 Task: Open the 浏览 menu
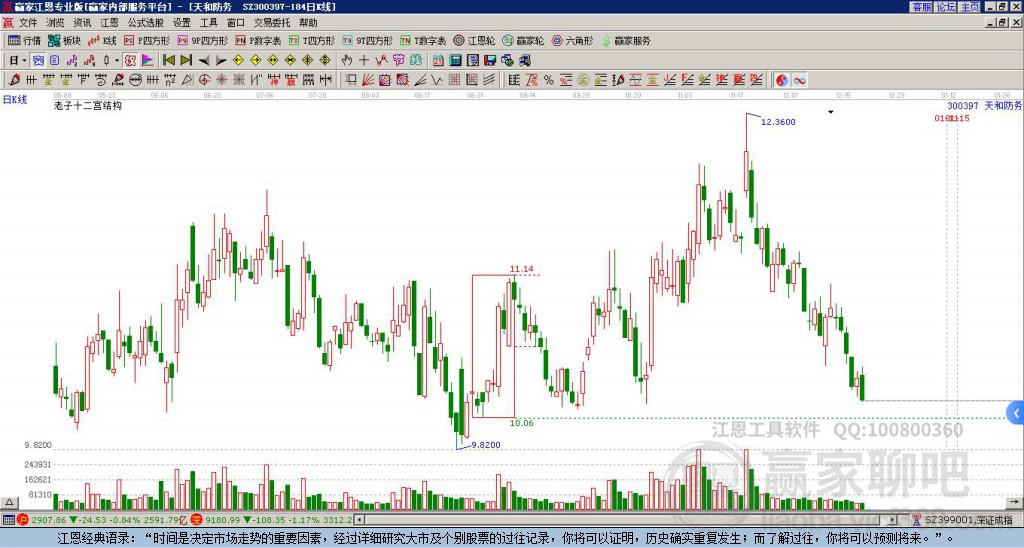click(56, 23)
